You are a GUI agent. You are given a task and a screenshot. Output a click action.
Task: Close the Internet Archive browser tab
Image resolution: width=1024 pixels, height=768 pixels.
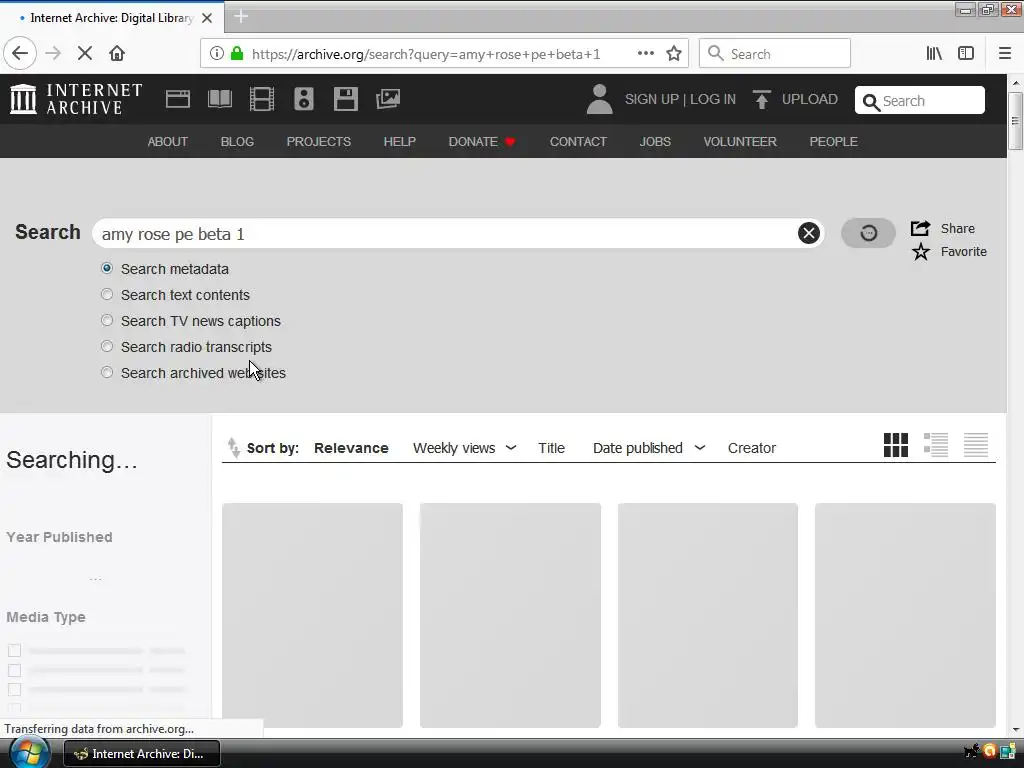[x=207, y=18]
